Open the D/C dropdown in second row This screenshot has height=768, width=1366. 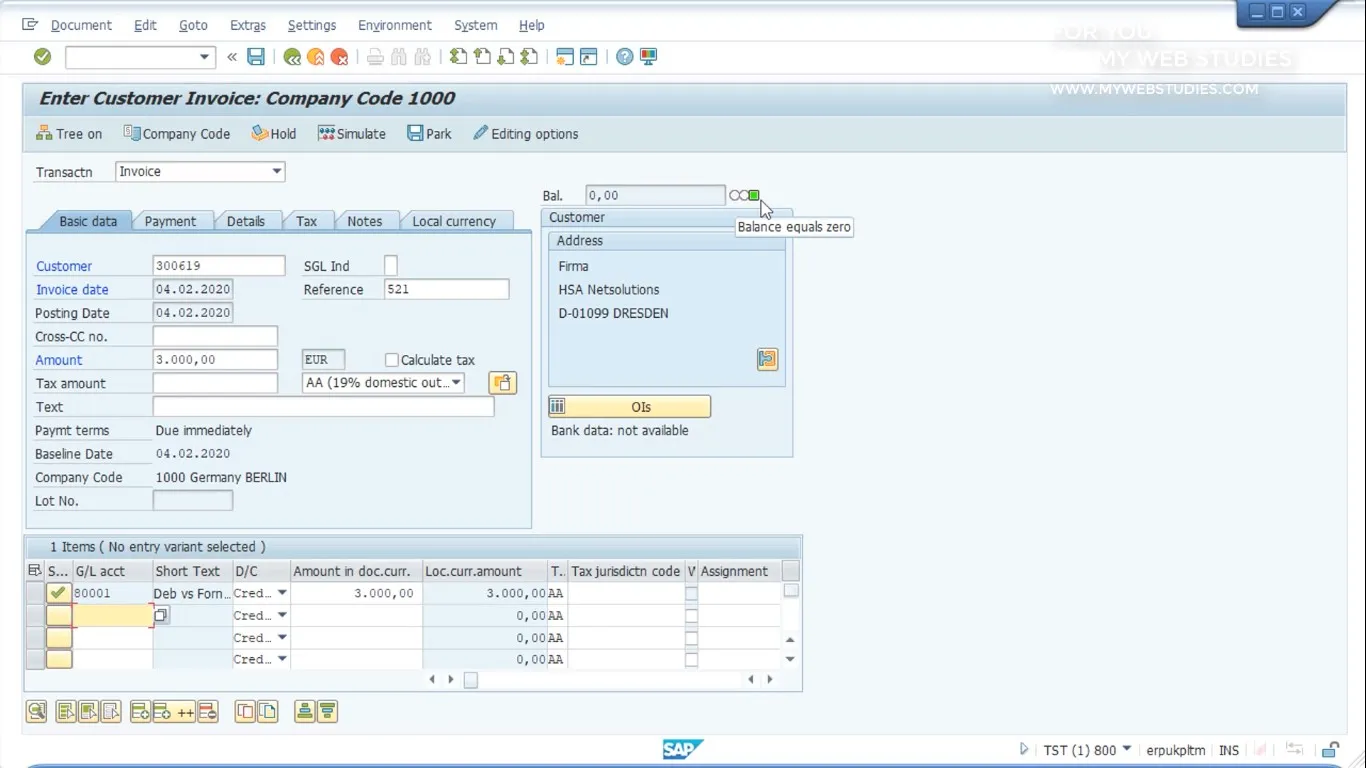pyautogui.click(x=282, y=616)
